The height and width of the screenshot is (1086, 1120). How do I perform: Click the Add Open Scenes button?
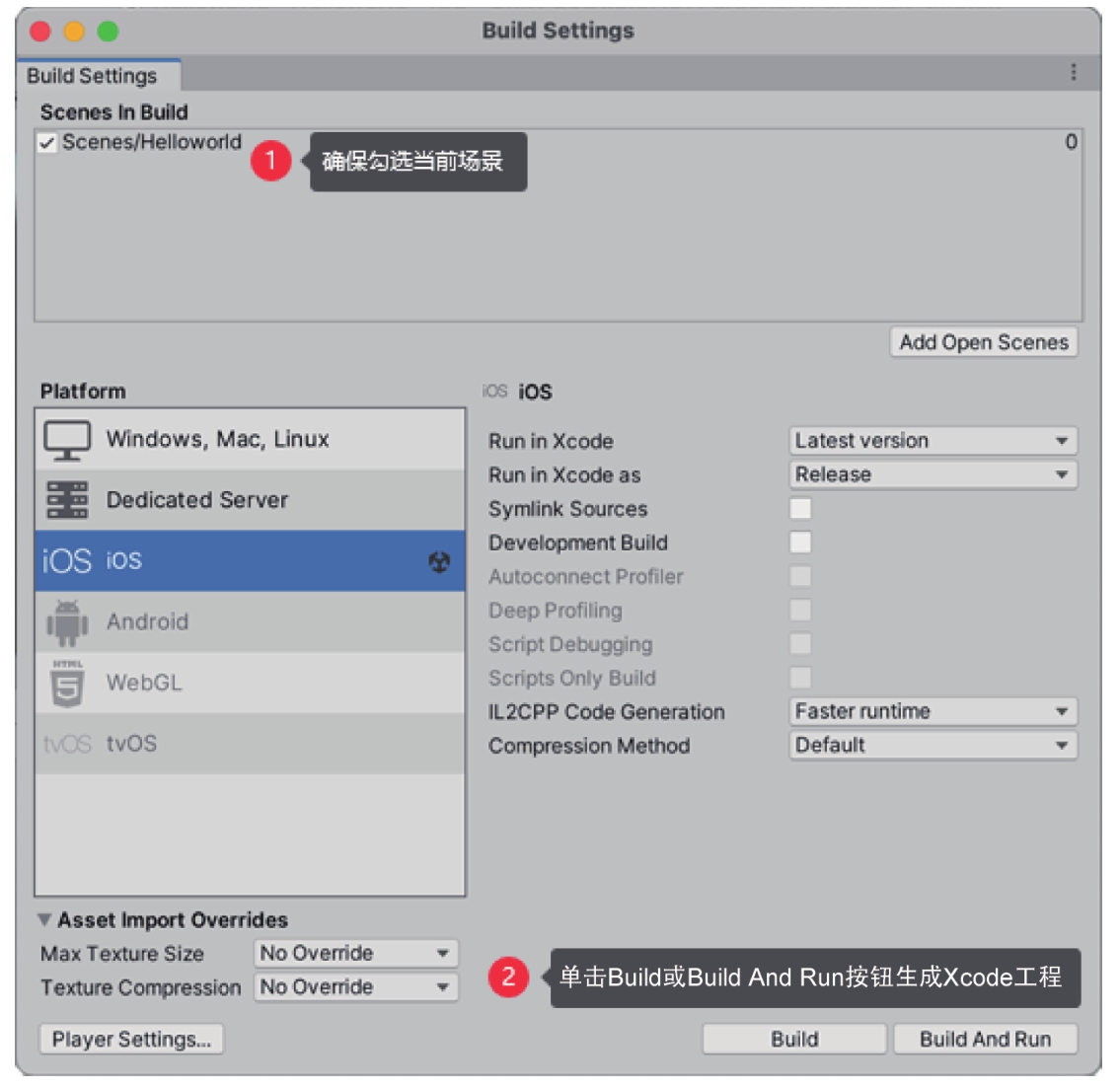click(x=984, y=342)
